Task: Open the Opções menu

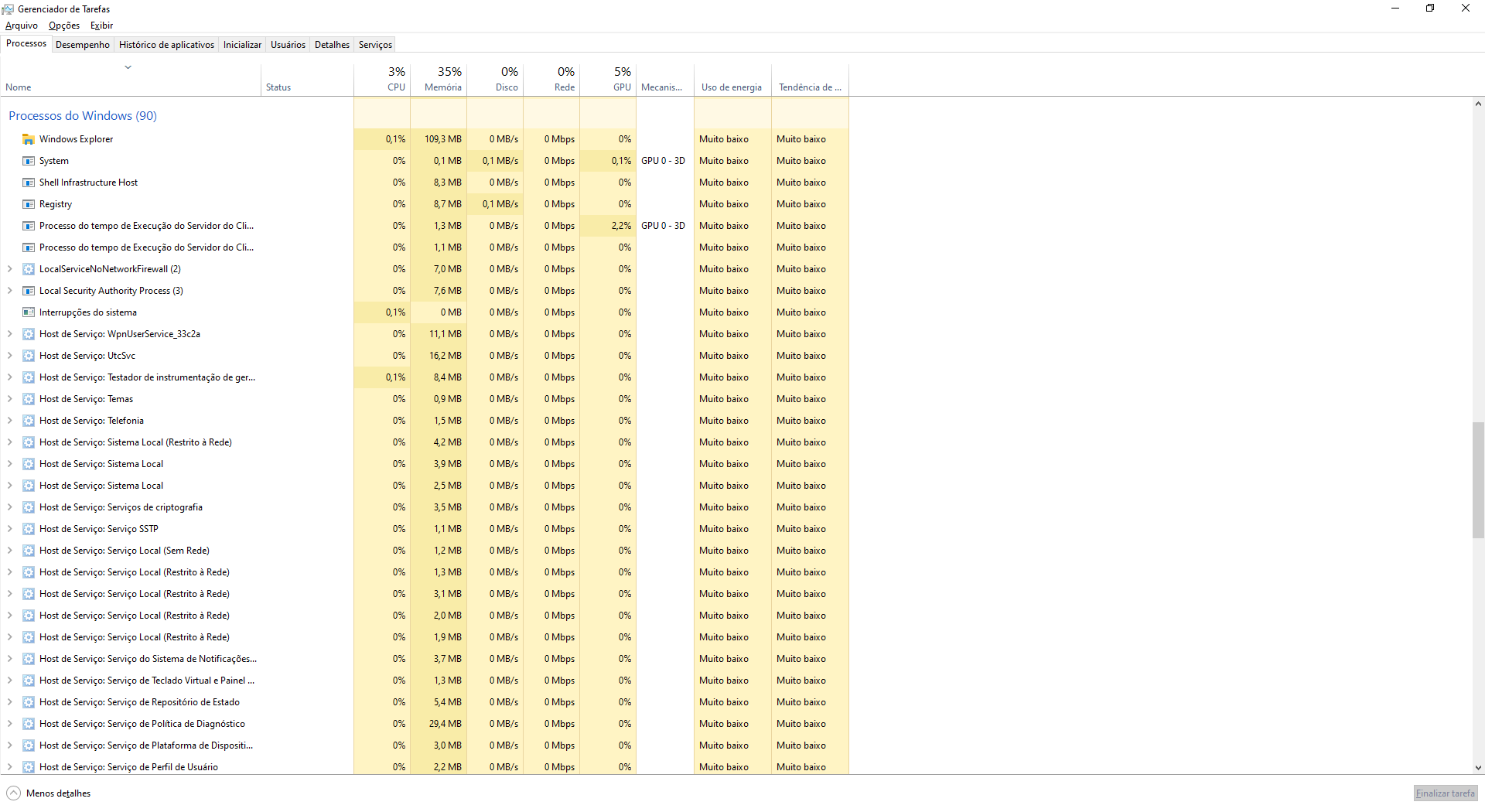Action: (64, 26)
